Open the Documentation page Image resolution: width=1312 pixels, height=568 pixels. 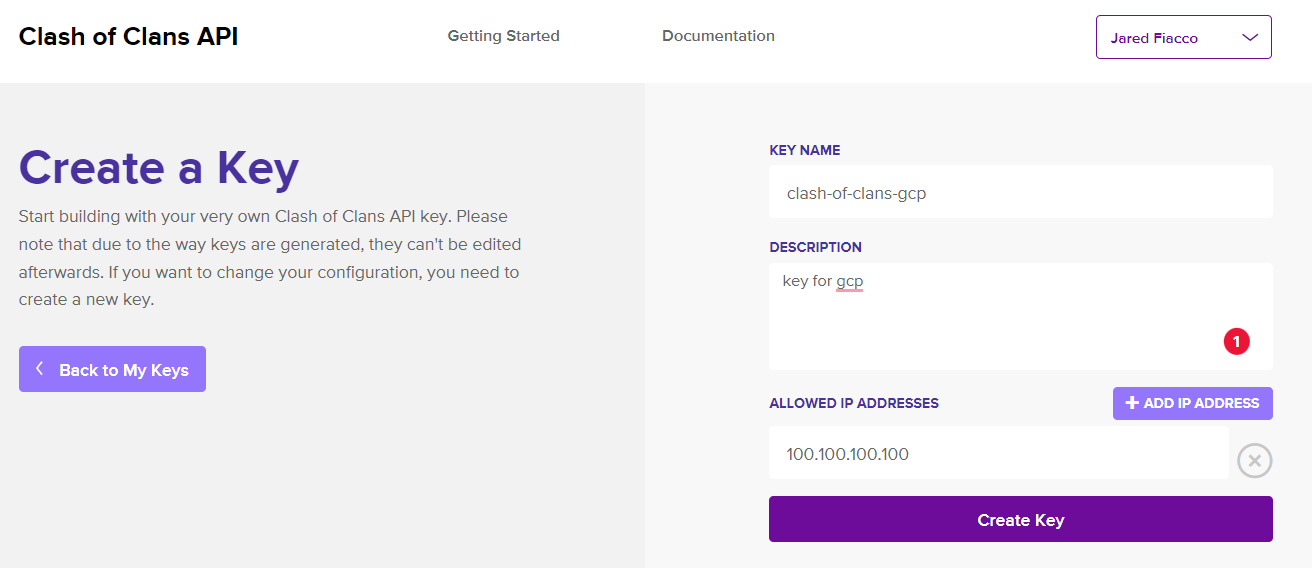pyautogui.click(x=718, y=36)
